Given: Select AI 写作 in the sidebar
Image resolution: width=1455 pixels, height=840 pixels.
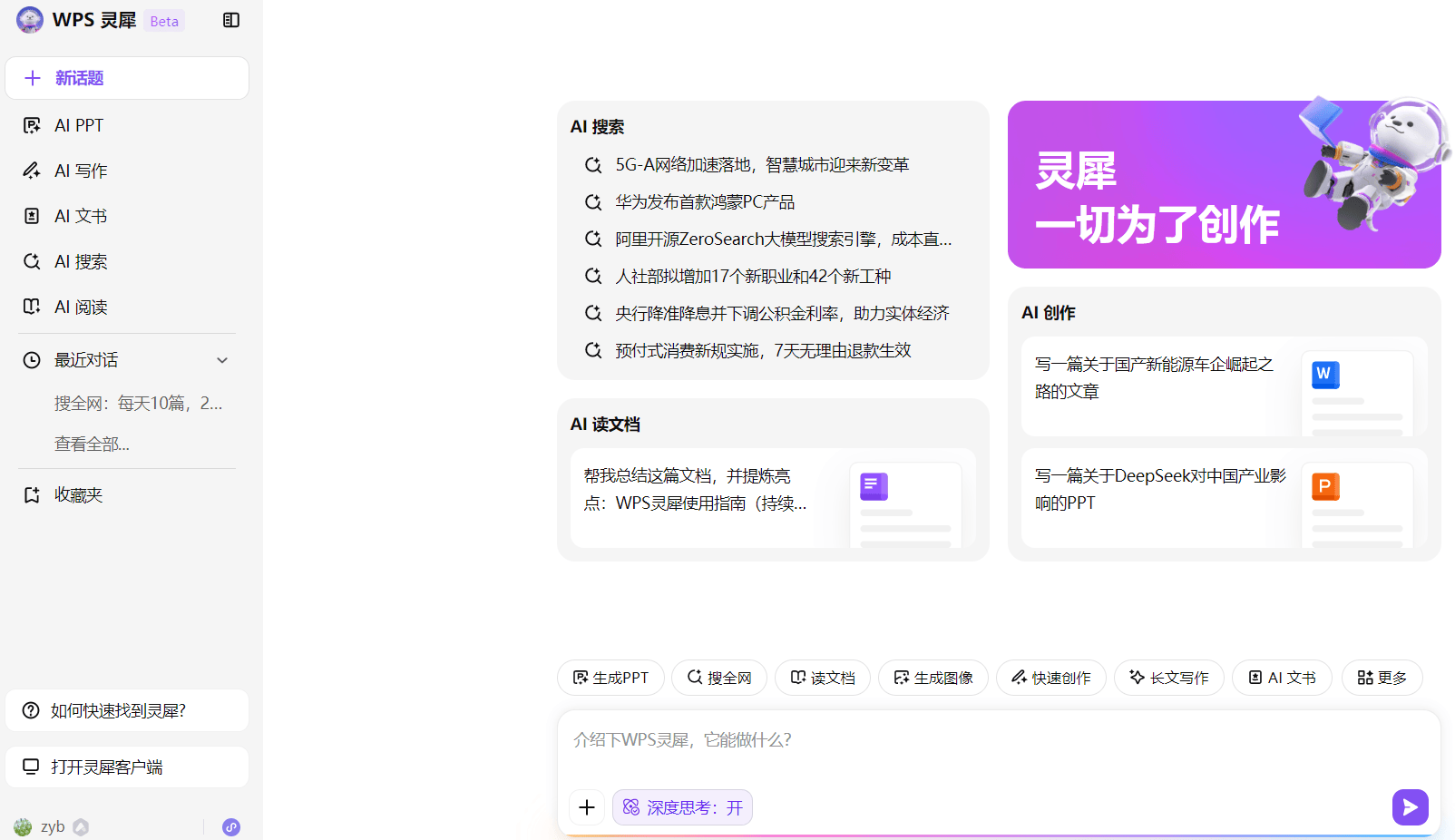Looking at the screenshot, I should tap(81, 171).
